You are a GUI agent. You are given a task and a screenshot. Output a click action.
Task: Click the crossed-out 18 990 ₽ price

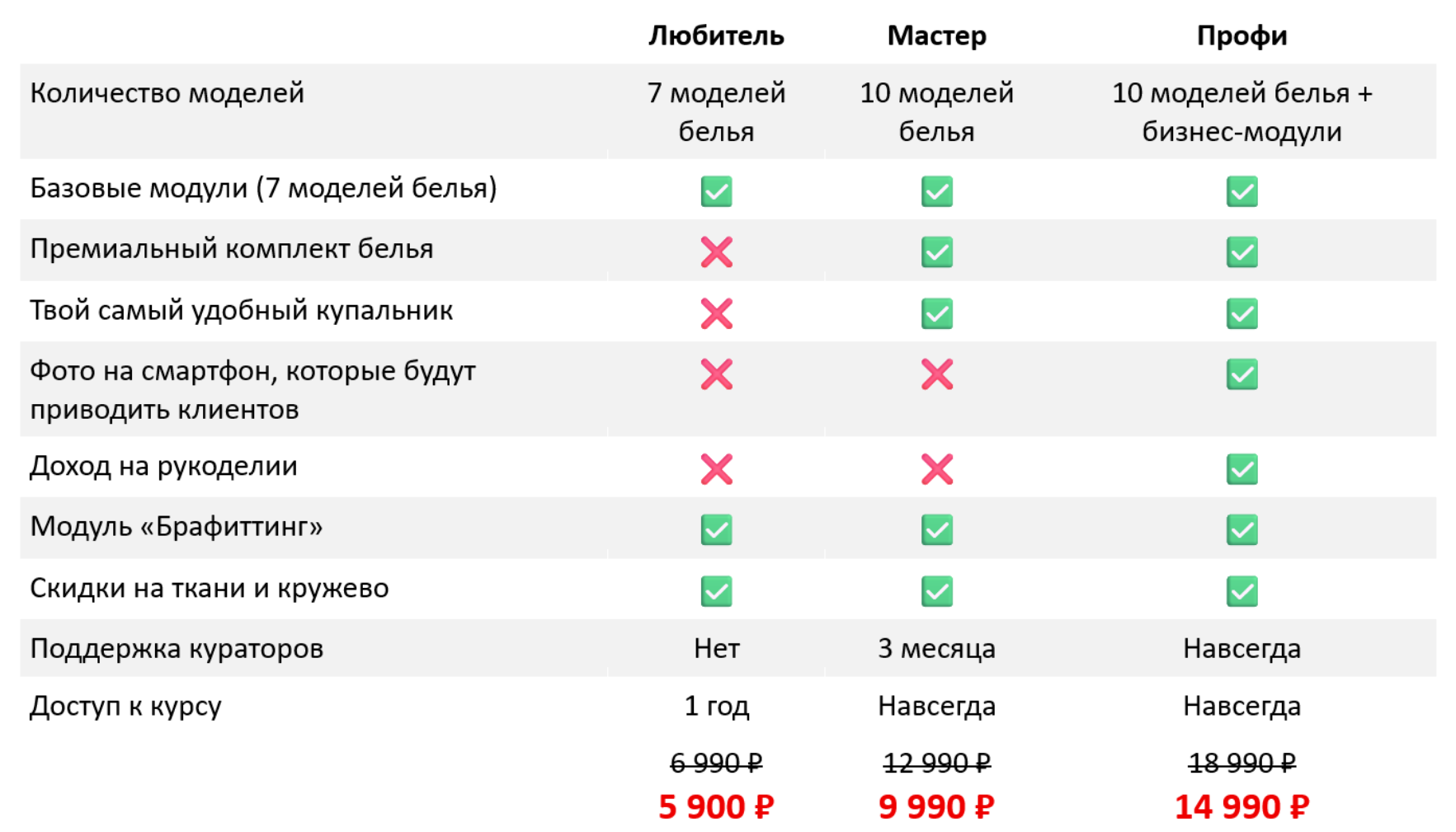pos(1242,763)
